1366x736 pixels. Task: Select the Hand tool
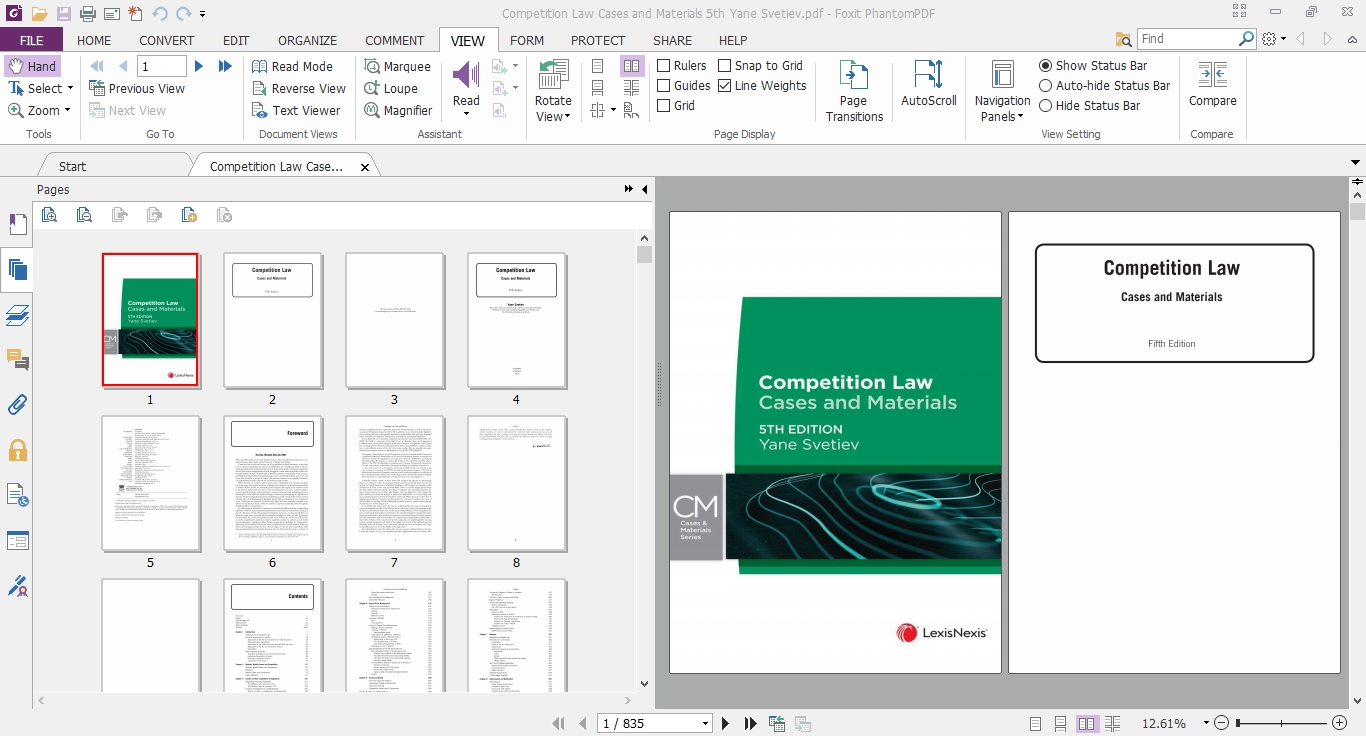[x=32, y=66]
